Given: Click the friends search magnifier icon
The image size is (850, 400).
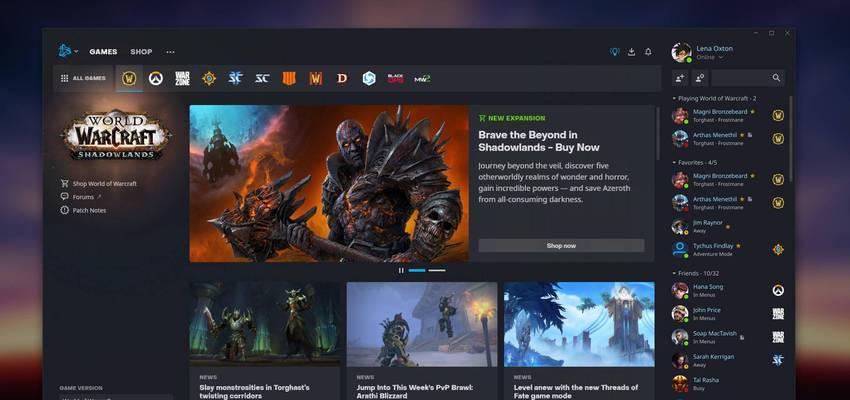Looking at the screenshot, I should pos(776,78).
